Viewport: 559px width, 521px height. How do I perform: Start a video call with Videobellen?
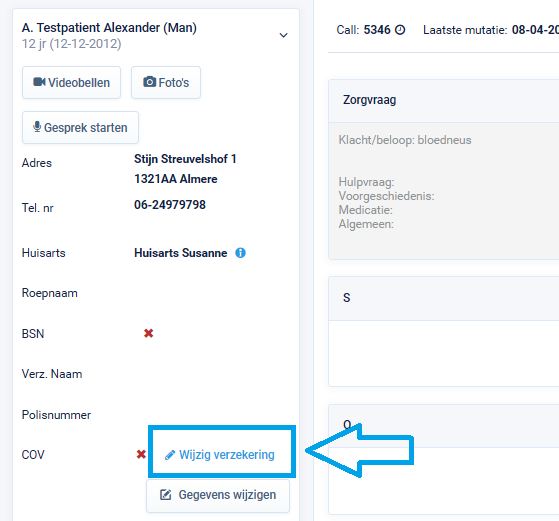coord(71,82)
